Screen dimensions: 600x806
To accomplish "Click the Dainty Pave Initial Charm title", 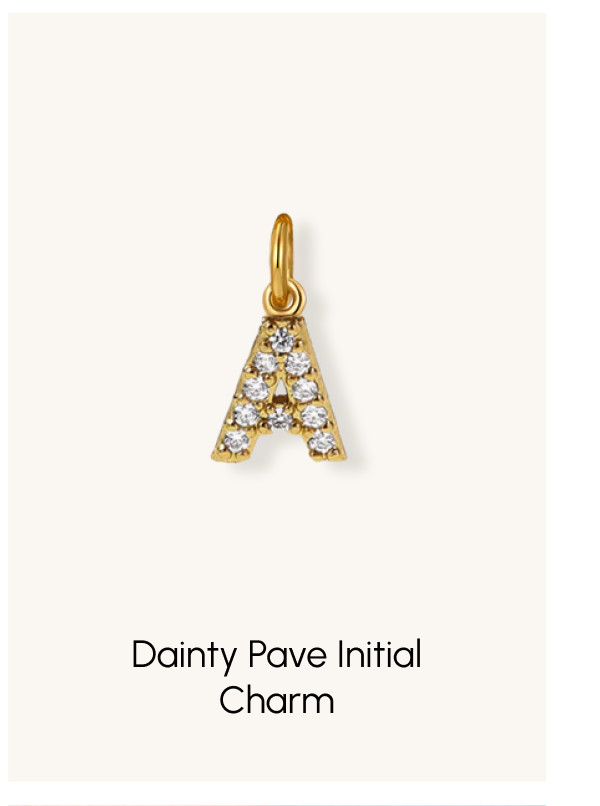I will [x=277, y=676].
